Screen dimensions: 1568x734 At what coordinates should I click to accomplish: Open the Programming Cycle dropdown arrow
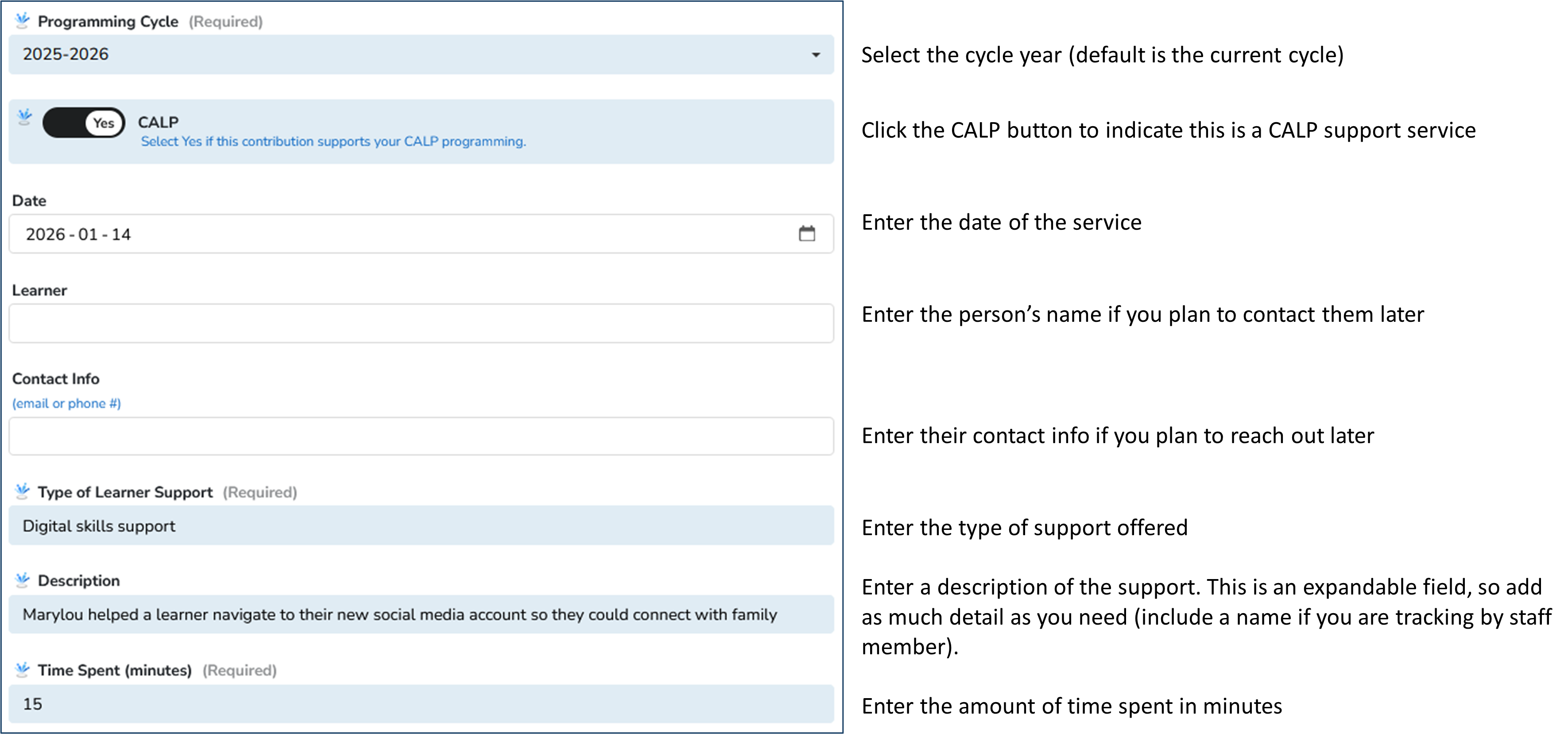(x=816, y=55)
